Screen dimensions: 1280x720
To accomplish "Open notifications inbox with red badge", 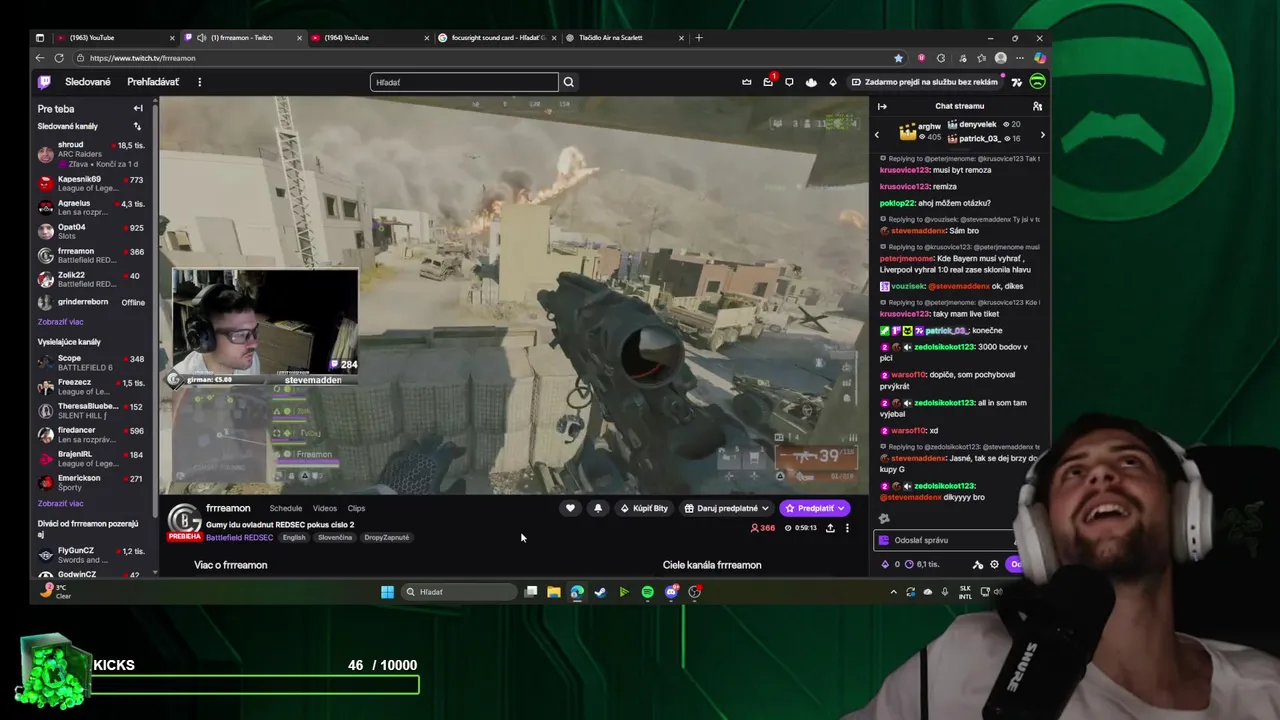I will 768,82.
